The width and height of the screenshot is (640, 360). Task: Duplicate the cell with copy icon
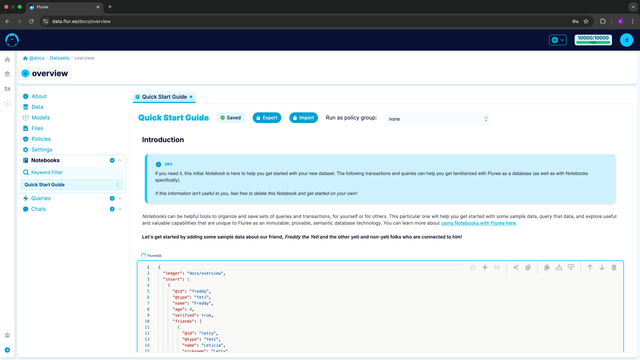pos(547,267)
